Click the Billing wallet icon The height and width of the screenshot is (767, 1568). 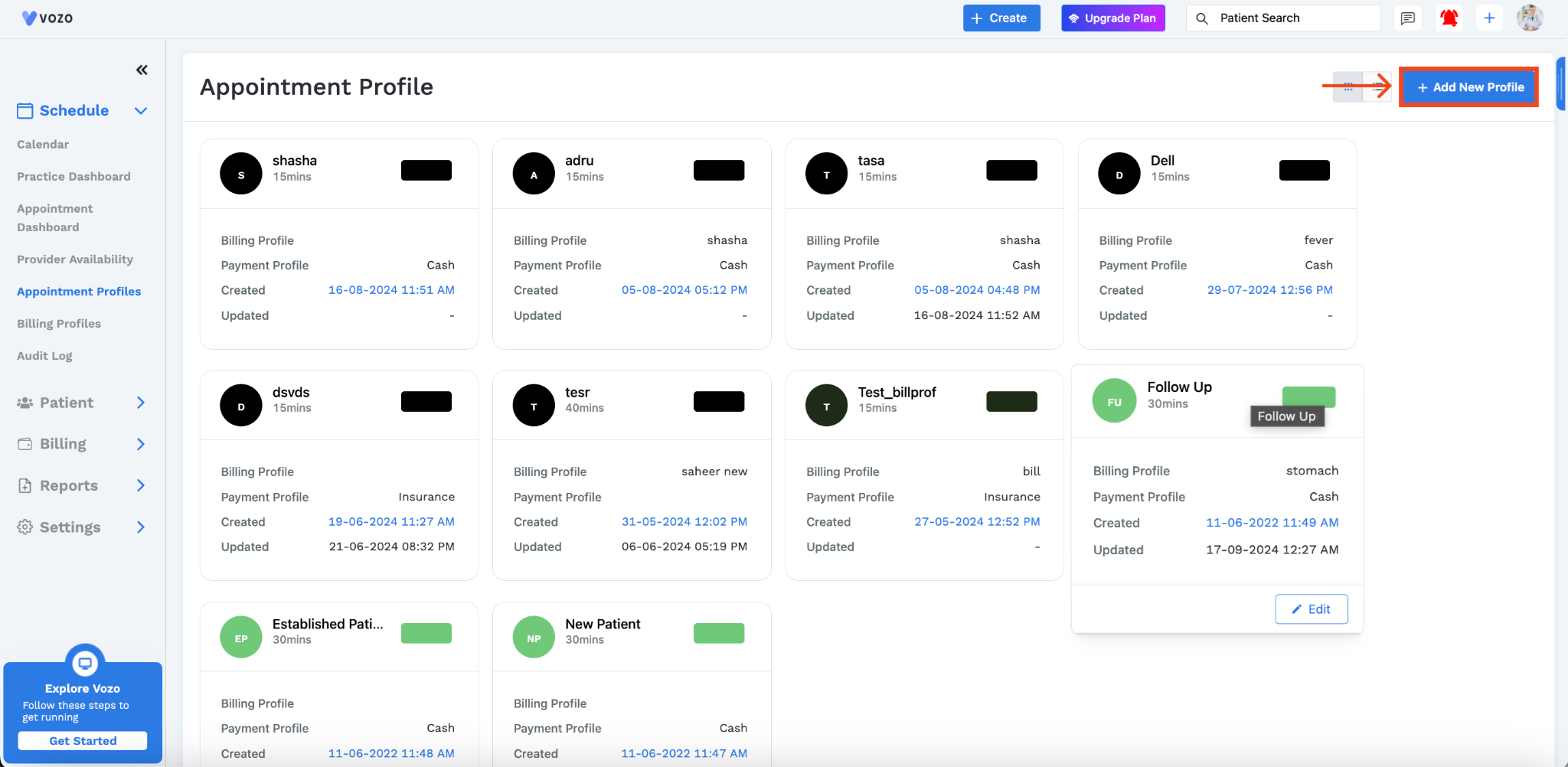click(x=25, y=444)
